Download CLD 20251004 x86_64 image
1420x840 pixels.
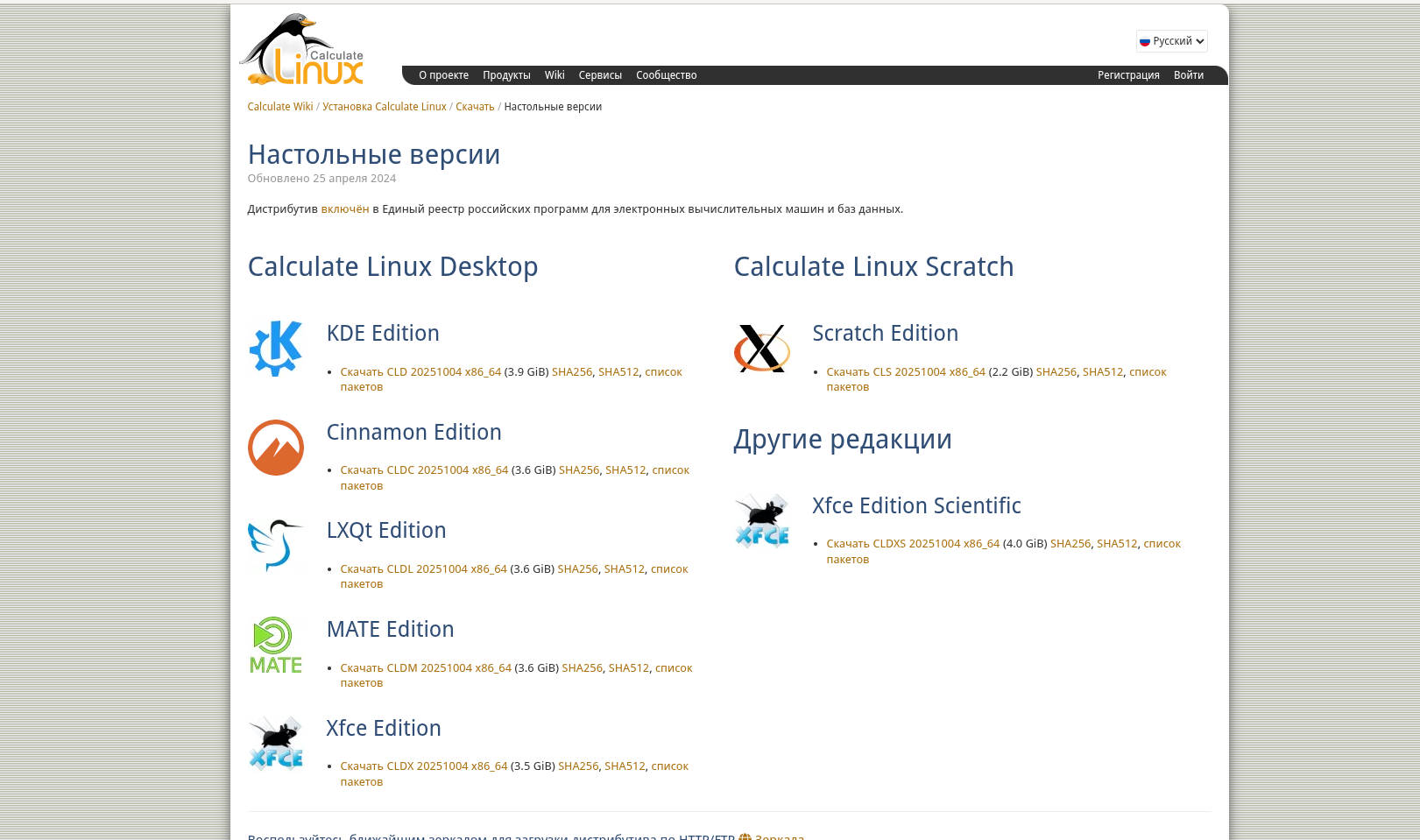420,372
